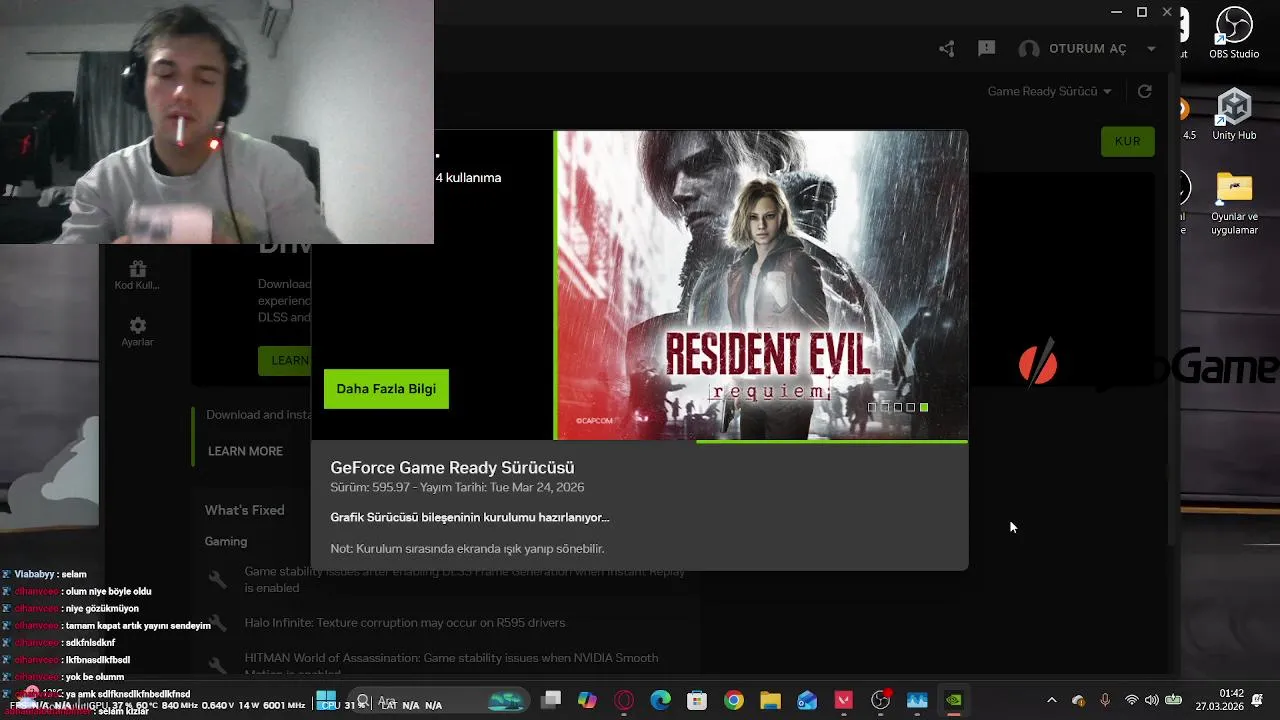Open the volume speaker tray icon

point(1151,701)
